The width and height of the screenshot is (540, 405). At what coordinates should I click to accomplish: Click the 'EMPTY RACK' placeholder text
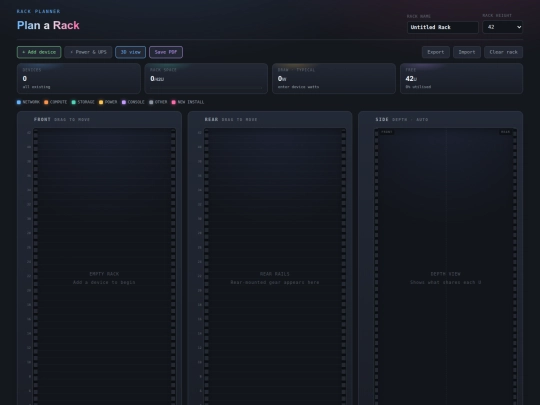(104, 274)
